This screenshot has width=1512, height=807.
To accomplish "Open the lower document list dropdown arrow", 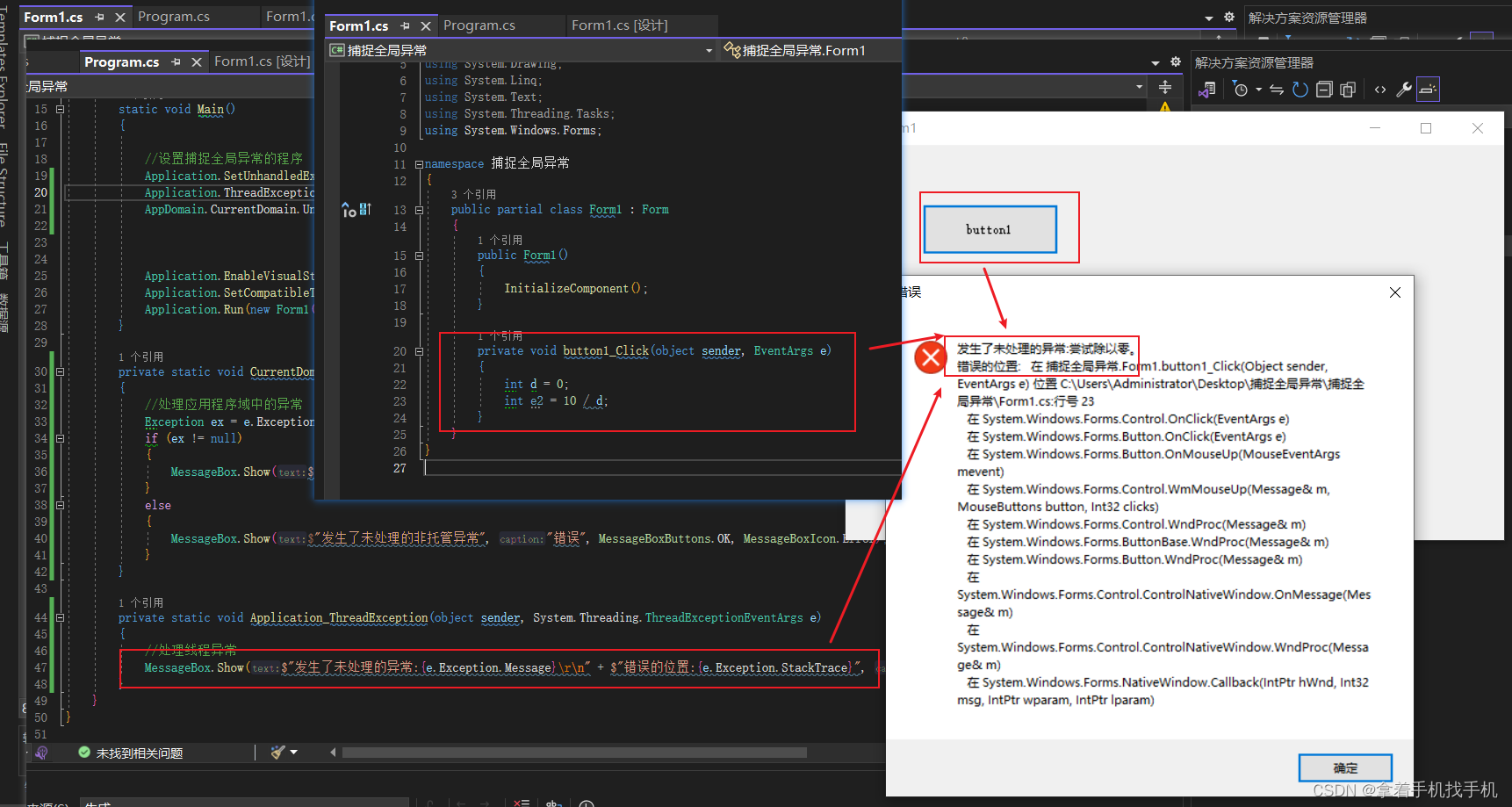I will [1156, 62].
